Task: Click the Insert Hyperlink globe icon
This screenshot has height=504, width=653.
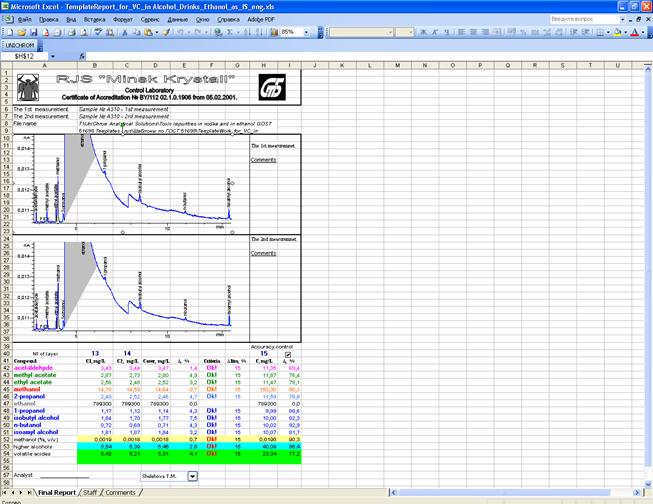Action: tap(218, 32)
